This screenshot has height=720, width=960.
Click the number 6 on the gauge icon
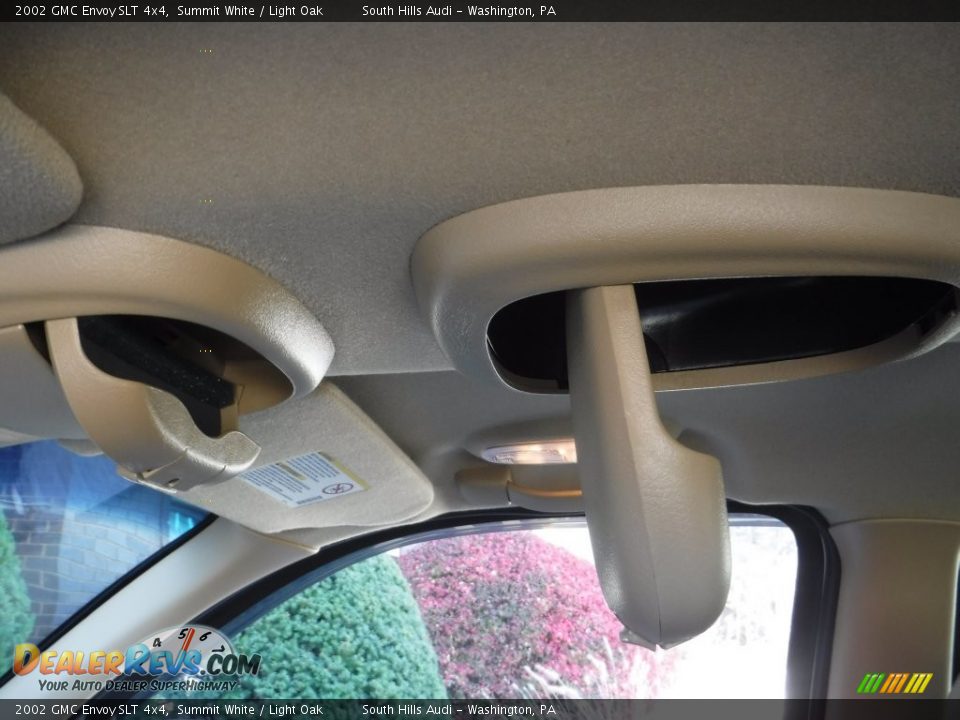click(x=203, y=635)
